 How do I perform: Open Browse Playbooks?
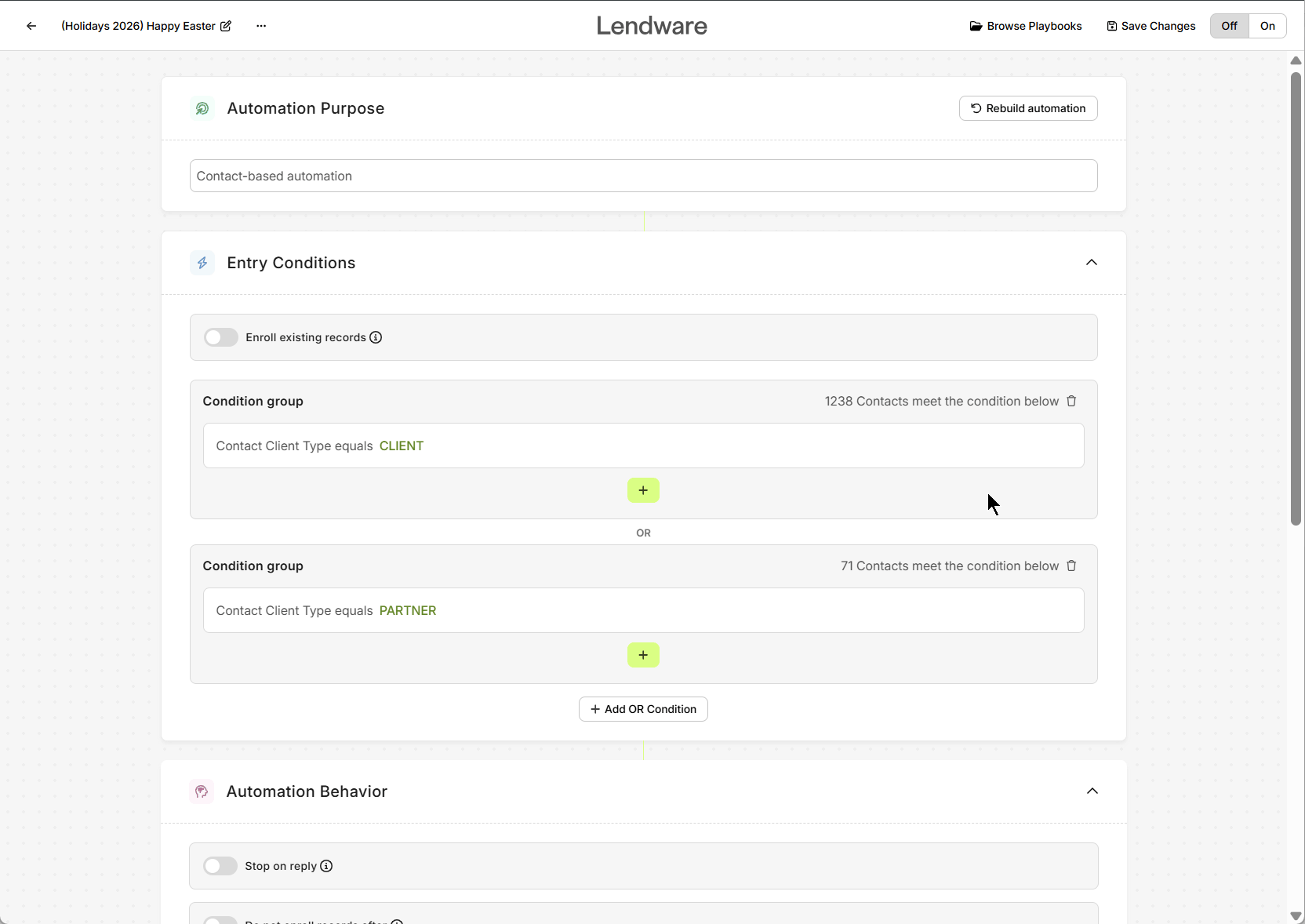click(1026, 26)
